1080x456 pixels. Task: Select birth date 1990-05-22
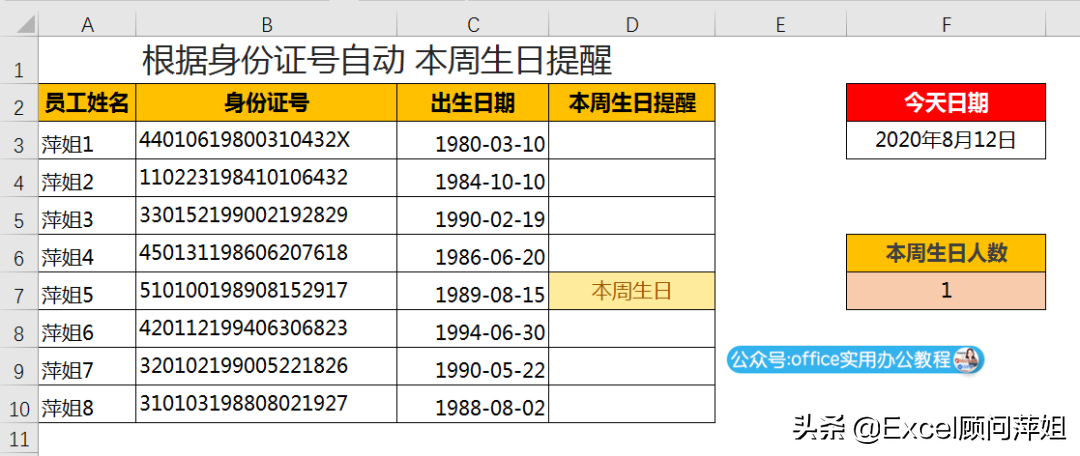(x=473, y=367)
